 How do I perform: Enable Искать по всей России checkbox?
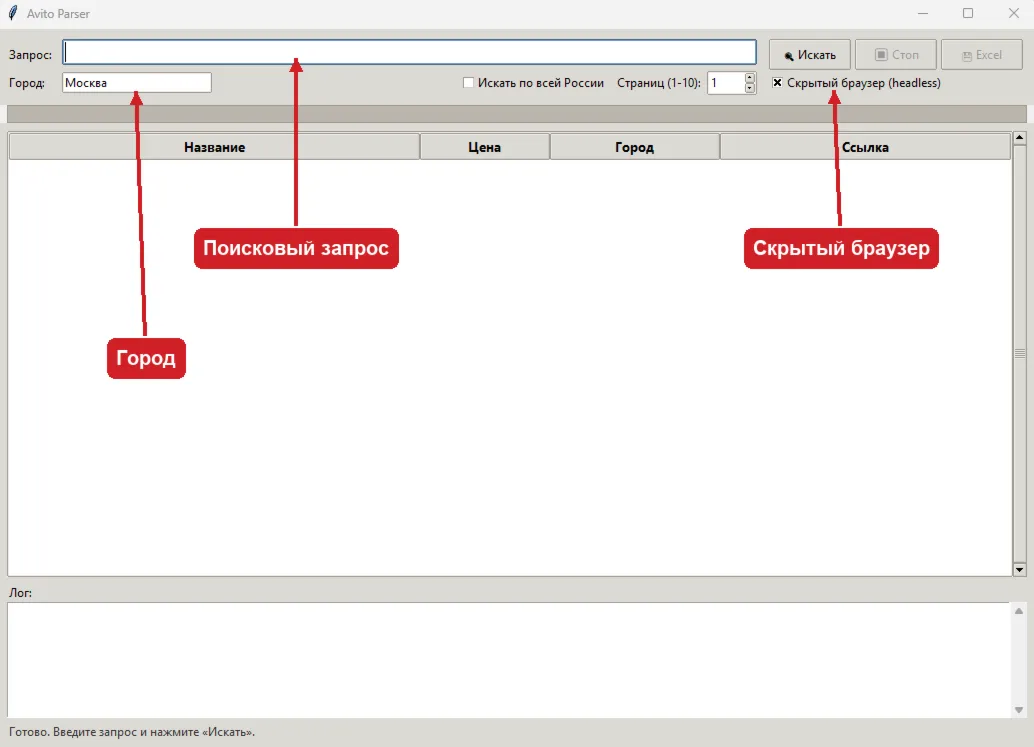[468, 82]
